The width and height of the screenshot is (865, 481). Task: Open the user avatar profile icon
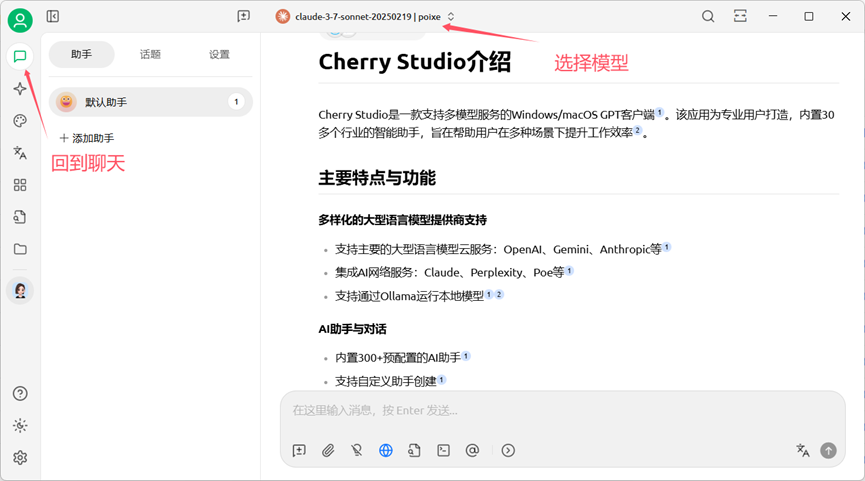[x=20, y=21]
